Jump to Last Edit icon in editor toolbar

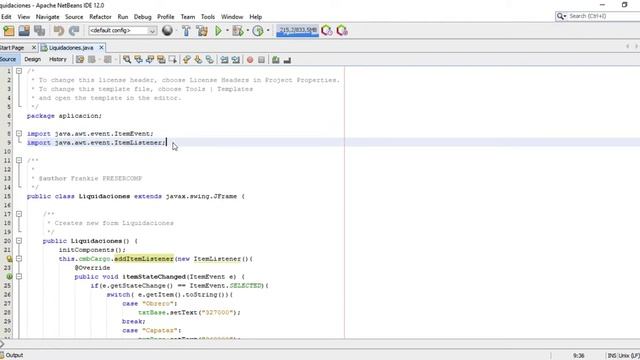tap(80, 60)
